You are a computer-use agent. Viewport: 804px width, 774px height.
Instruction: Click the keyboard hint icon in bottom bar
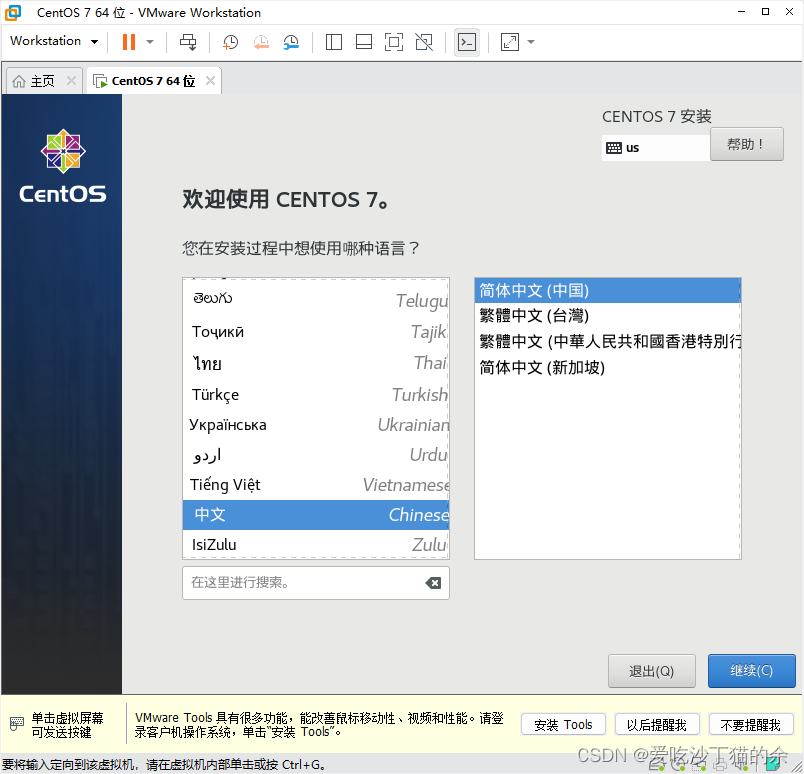tap(16, 724)
